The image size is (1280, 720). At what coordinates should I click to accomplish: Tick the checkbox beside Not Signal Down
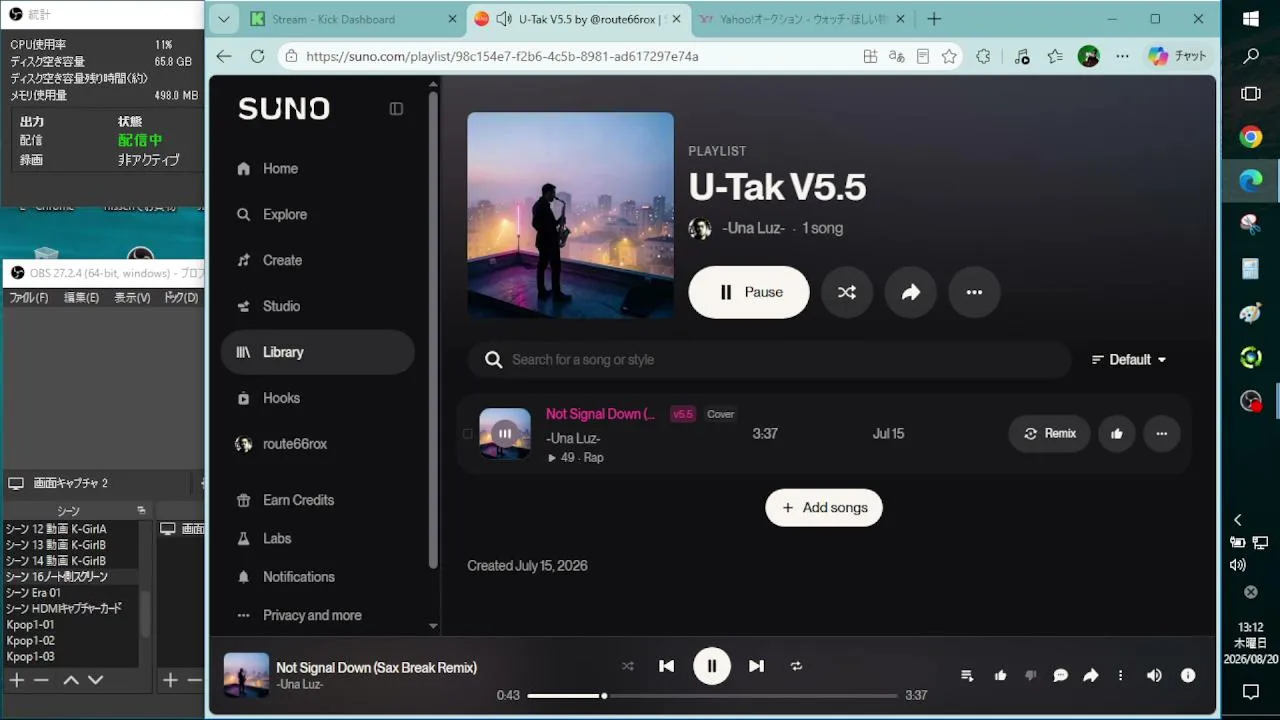click(467, 434)
